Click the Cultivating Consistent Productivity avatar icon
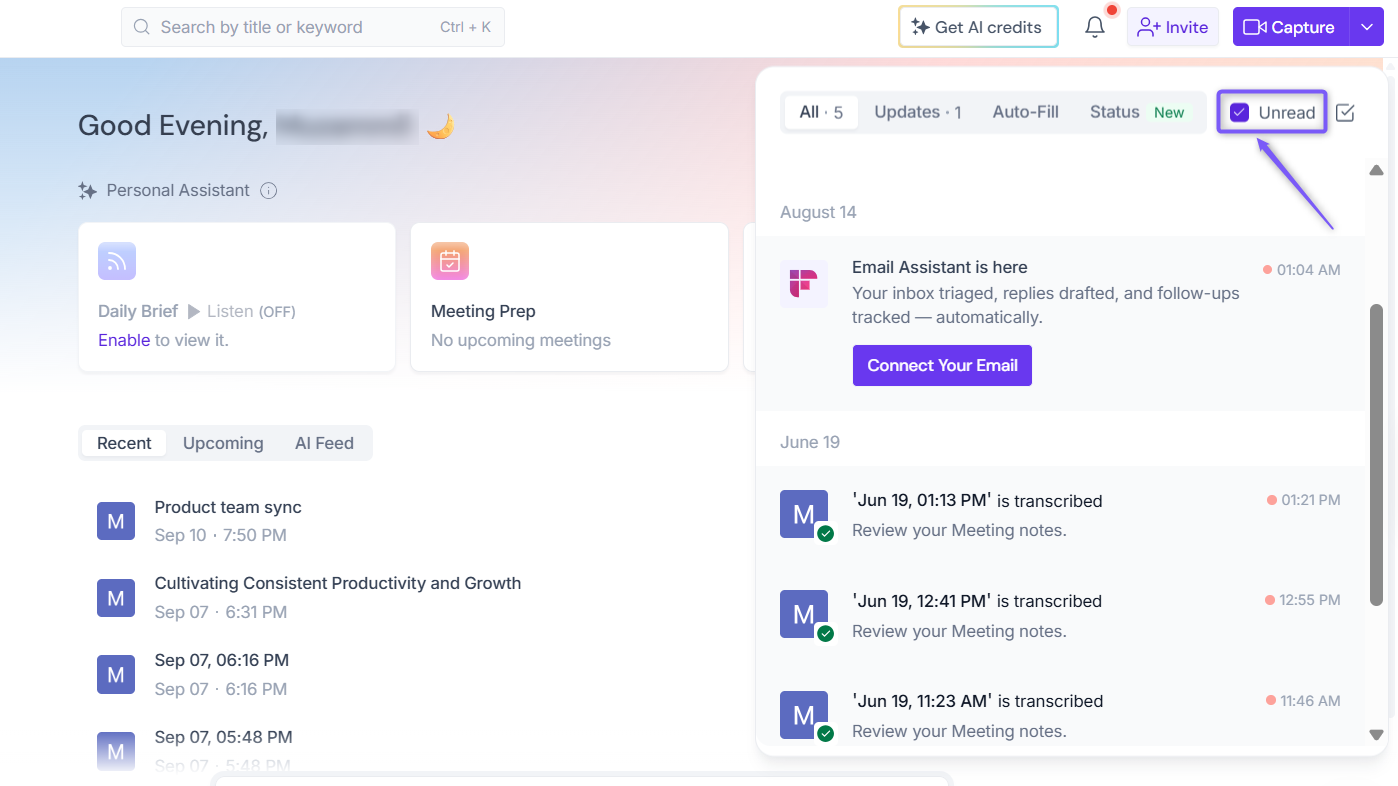The height and width of the screenshot is (786, 1398). [x=116, y=598]
